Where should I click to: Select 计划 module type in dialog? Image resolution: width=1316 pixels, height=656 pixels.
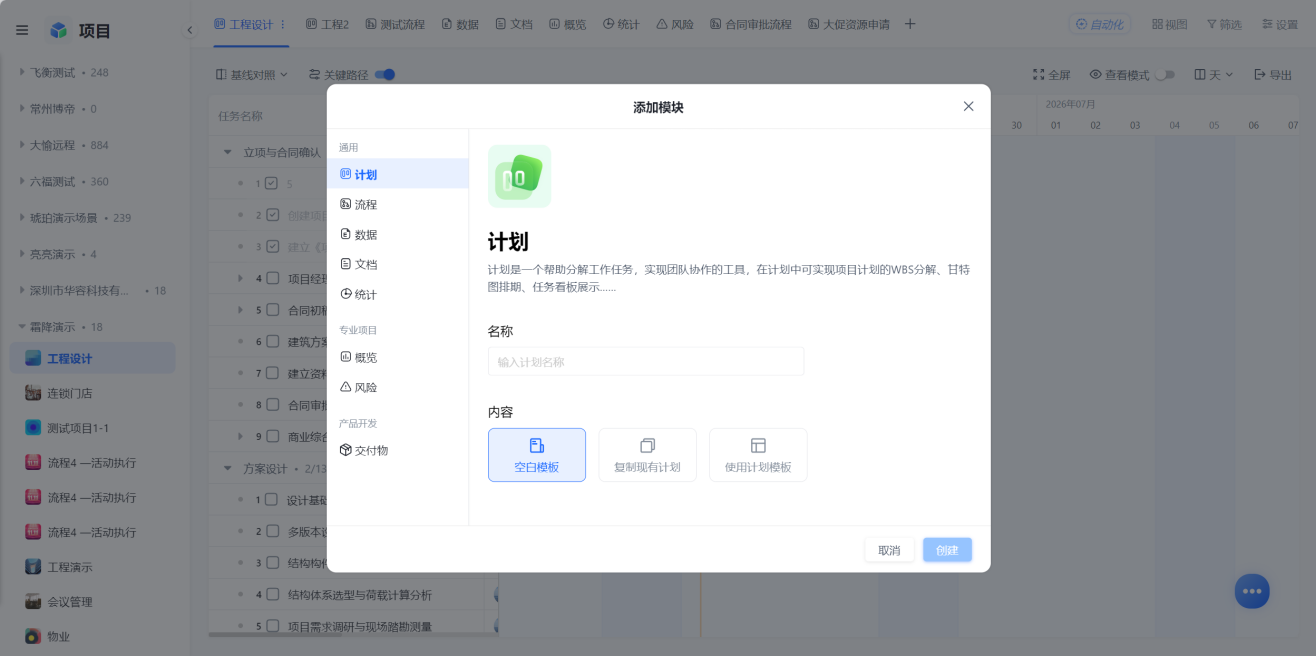pyautogui.click(x=398, y=174)
